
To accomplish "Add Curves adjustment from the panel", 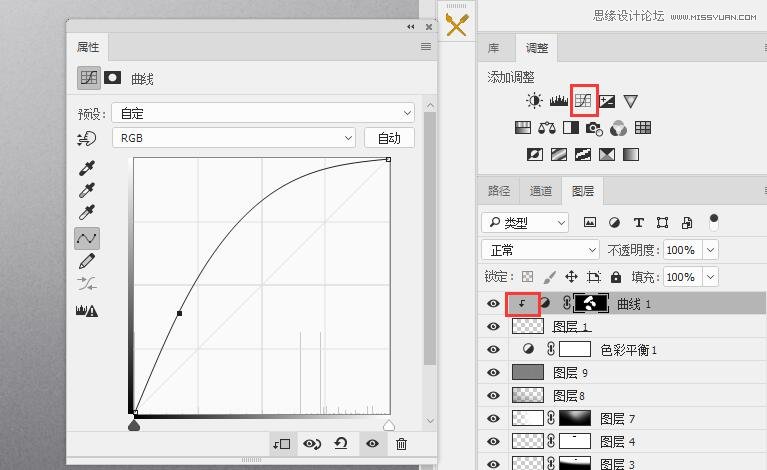I will pyautogui.click(x=583, y=101).
